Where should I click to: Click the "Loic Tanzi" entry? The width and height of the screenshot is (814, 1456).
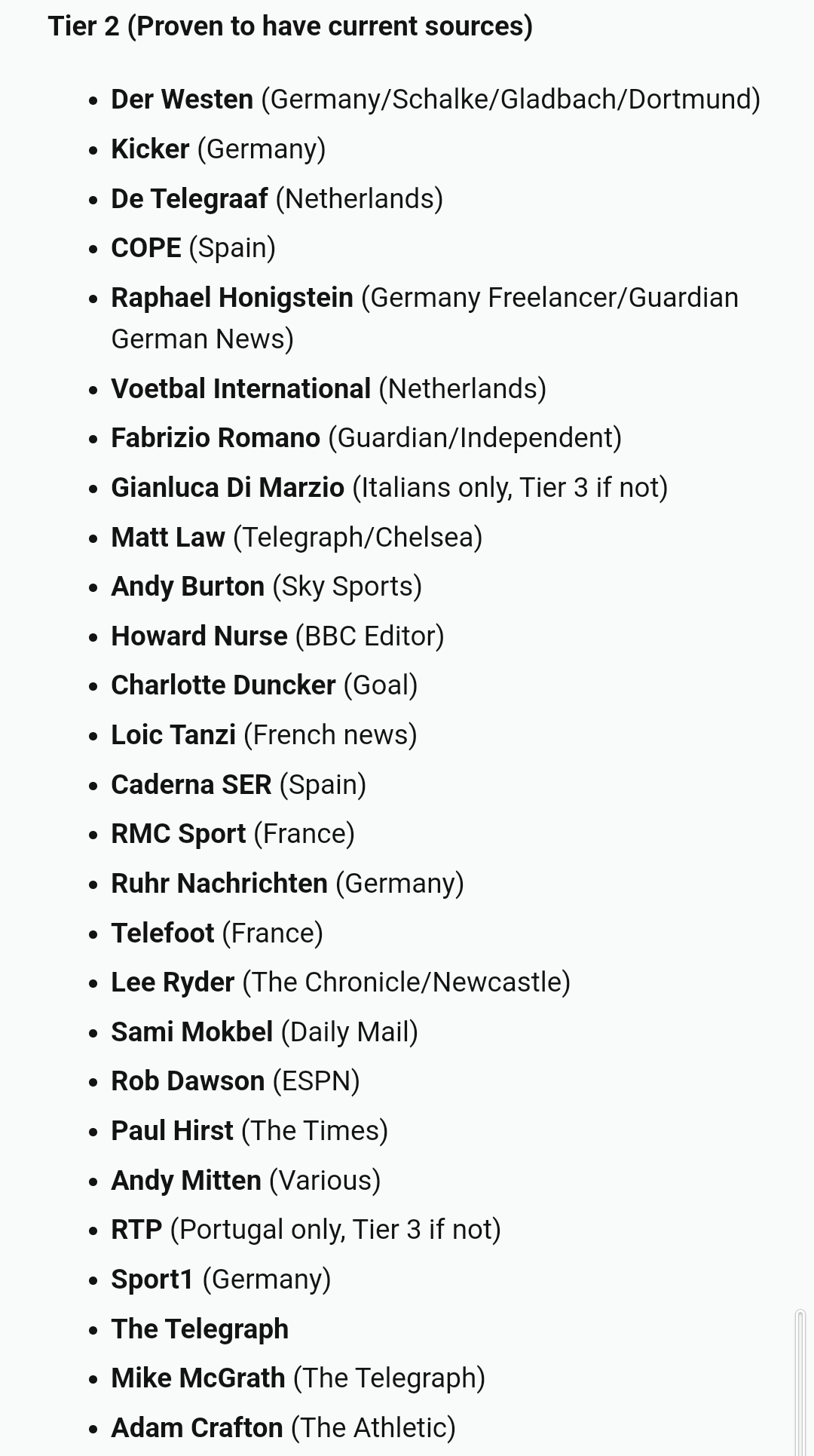(173, 735)
